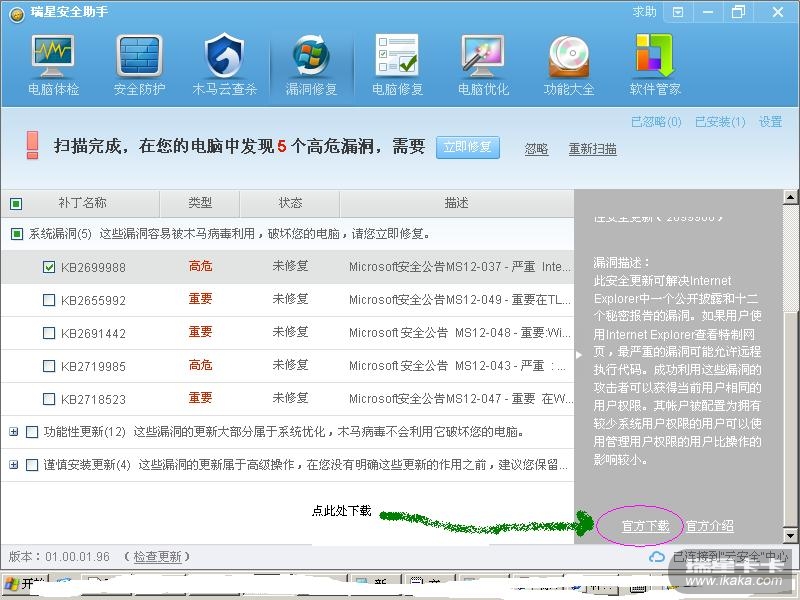Click the 检查更新 check update link
The height and width of the screenshot is (600, 800).
tap(157, 557)
